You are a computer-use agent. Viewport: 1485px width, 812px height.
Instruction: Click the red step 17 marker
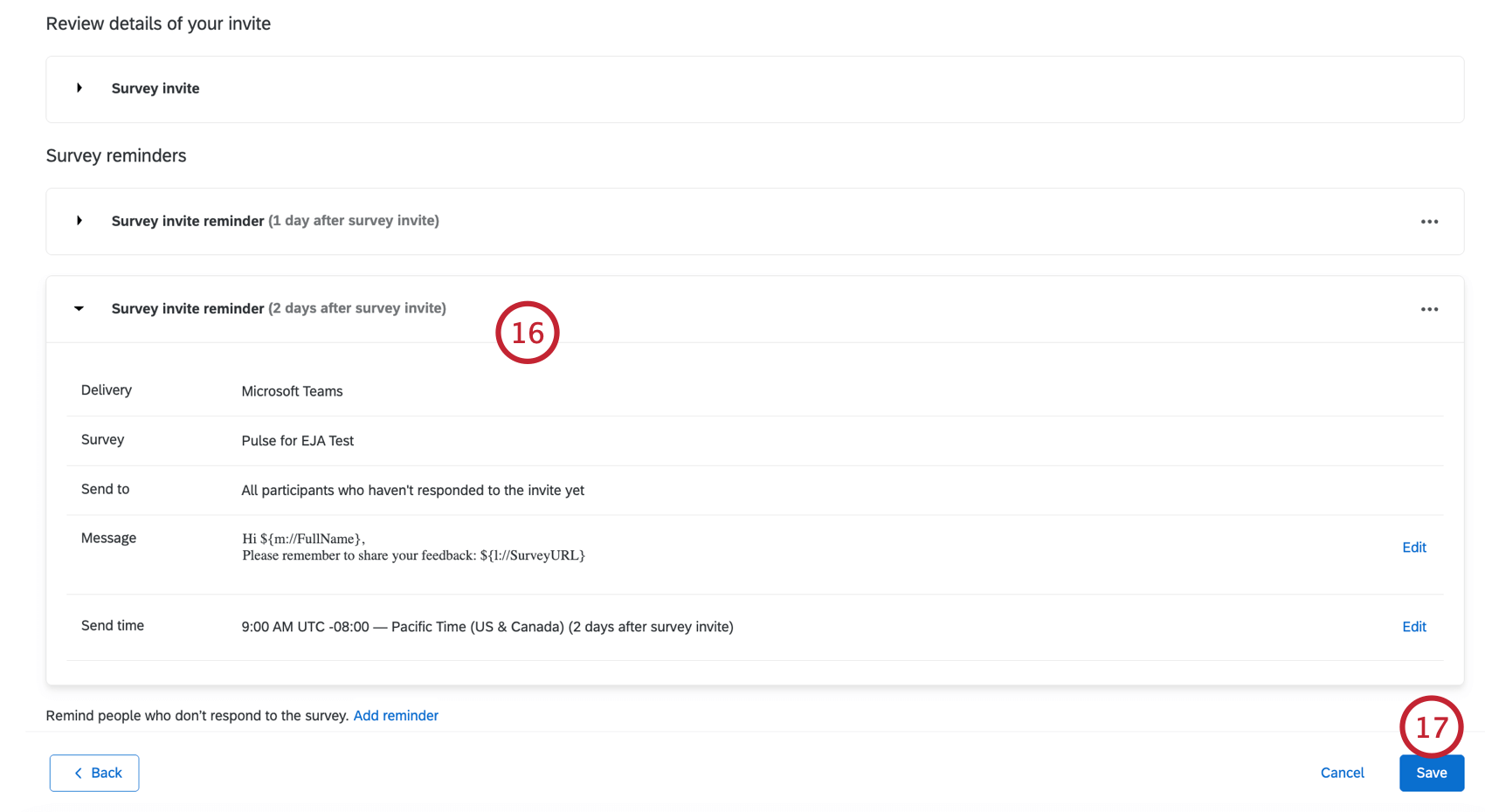tap(1431, 726)
